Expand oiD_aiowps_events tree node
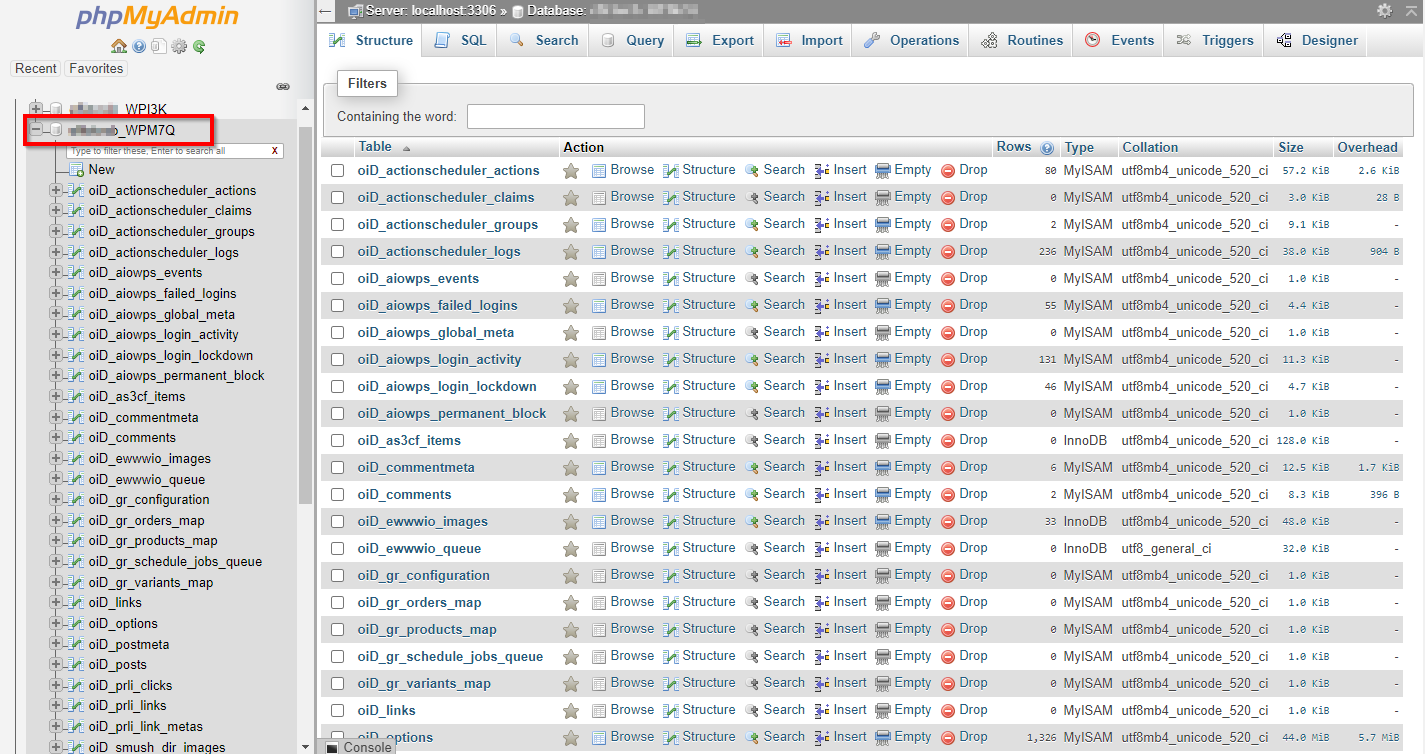The width and height of the screenshot is (1425, 754). click(56, 273)
